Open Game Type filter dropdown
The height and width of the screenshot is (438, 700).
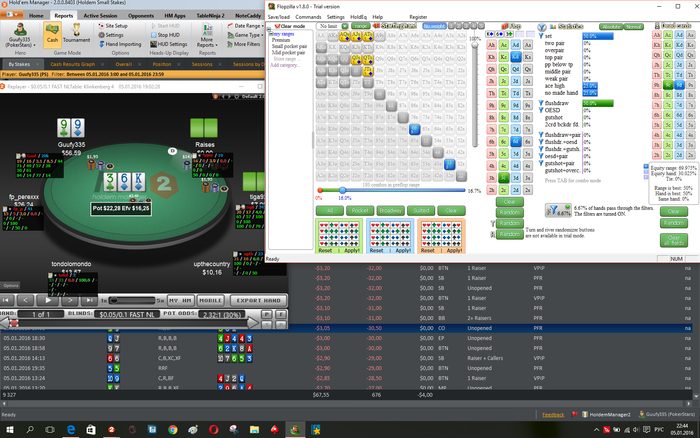point(244,35)
